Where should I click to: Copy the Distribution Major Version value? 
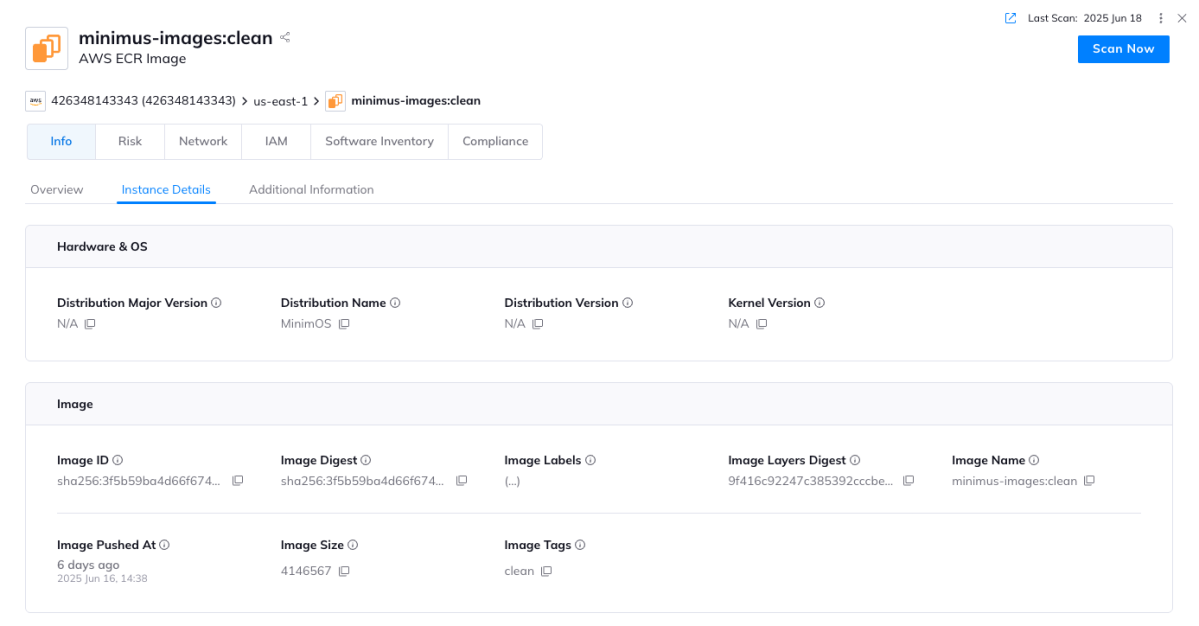[x=89, y=324]
